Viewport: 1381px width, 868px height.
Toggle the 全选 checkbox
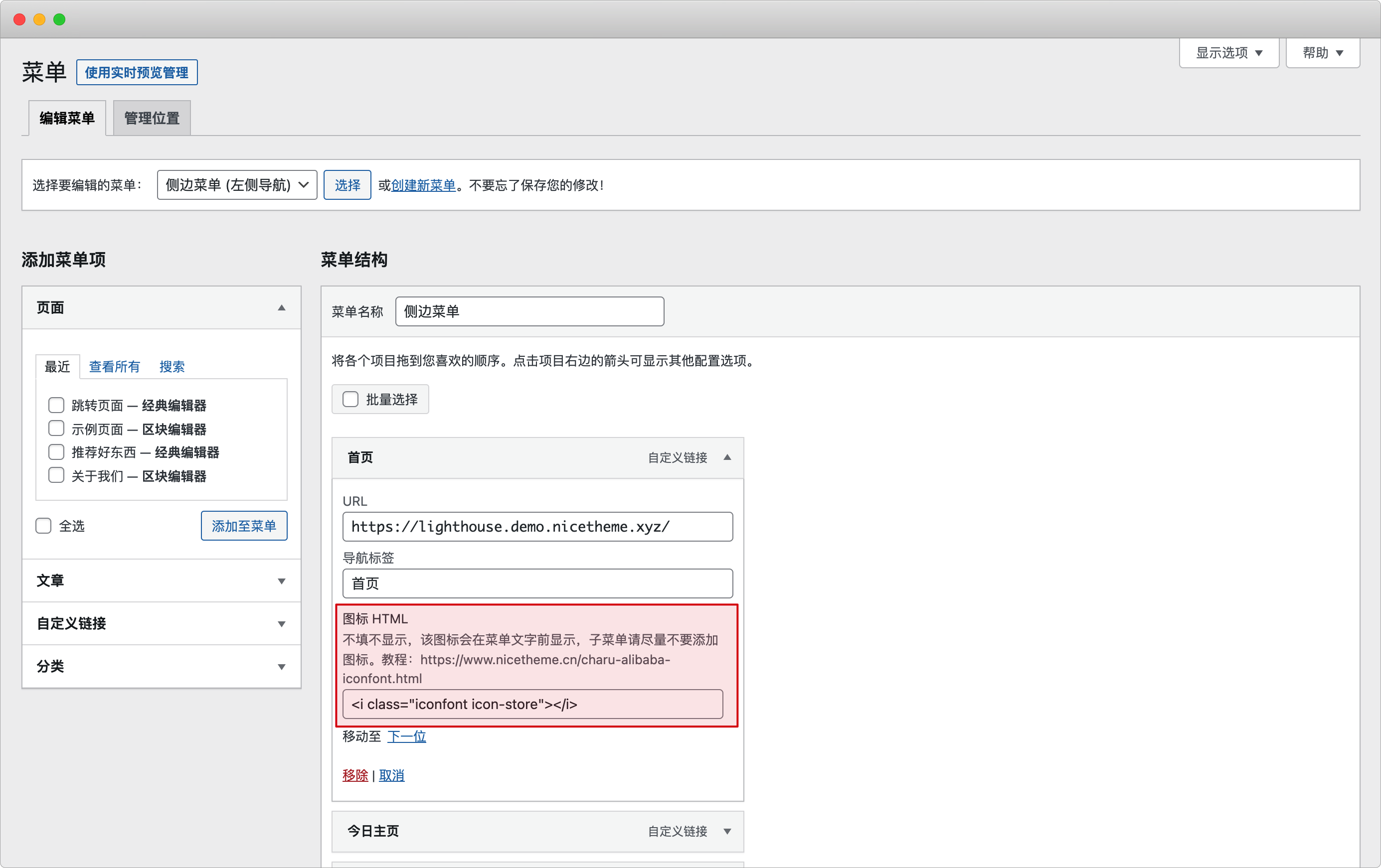tap(43, 526)
